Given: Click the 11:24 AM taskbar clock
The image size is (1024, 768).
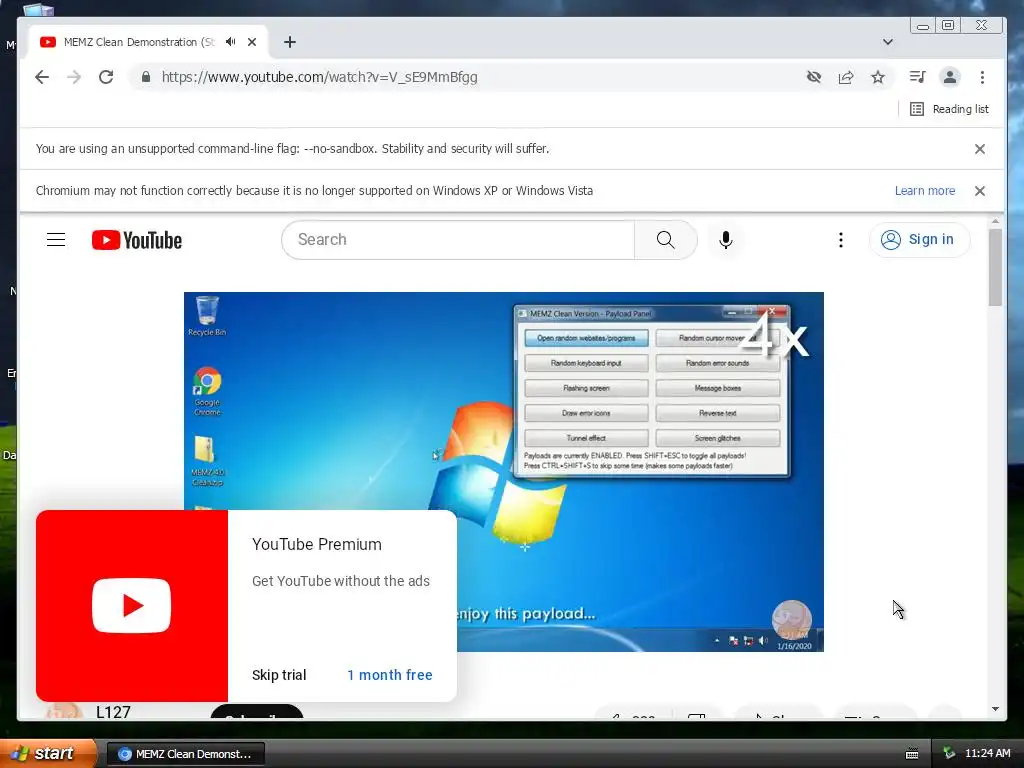Looking at the screenshot, I should click(987, 754).
